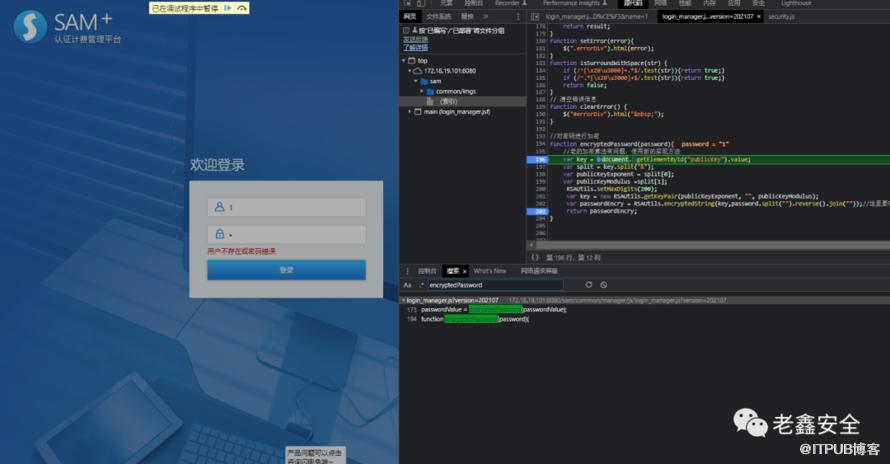The width and height of the screenshot is (890, 464).
Task: Click the pretty-print braces icon
Action: [535, 257]
